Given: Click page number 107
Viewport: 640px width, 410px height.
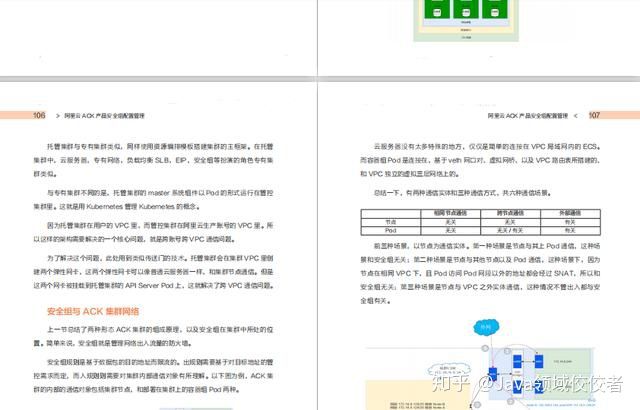Looking at the screenshot, I should pos(594,115).
